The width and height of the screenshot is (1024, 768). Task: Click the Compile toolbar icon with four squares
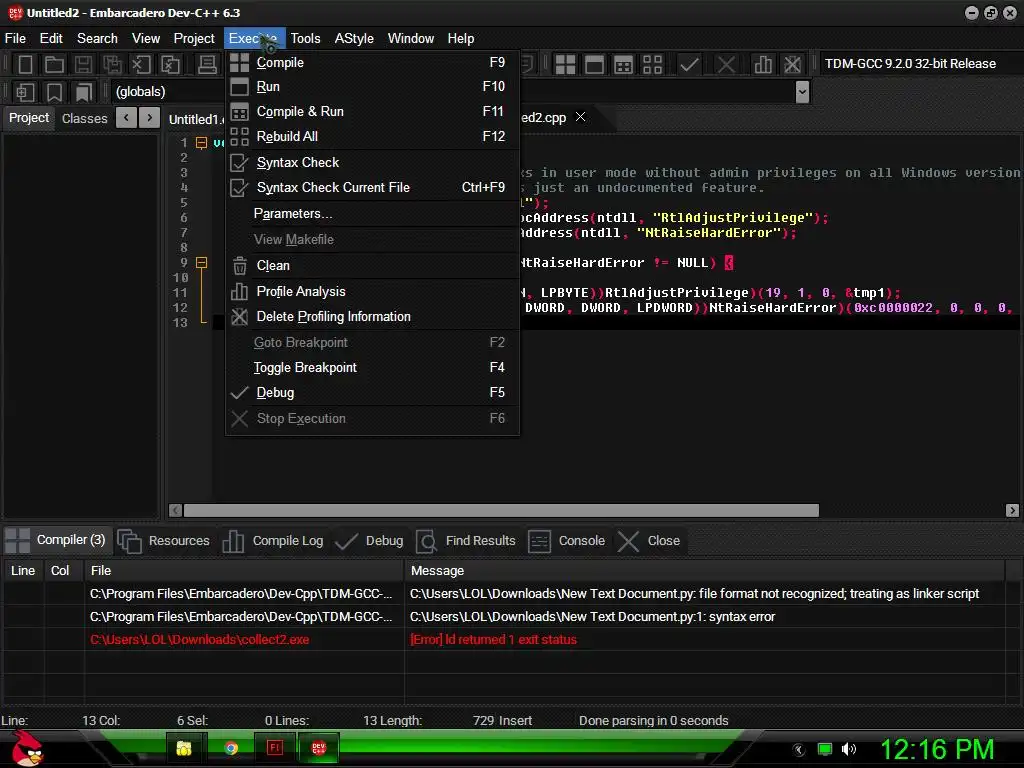[x=565, y=64]
